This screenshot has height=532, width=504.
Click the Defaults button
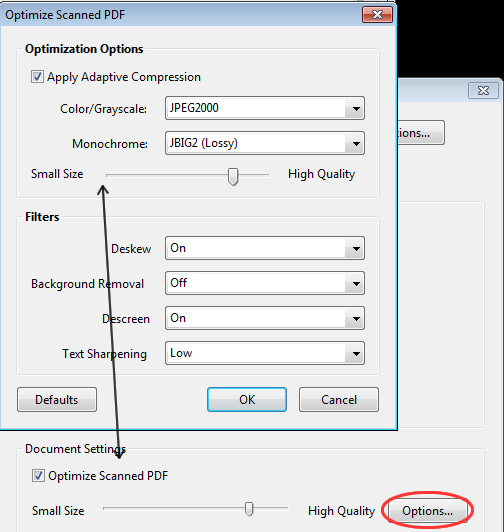coord(57,400)
